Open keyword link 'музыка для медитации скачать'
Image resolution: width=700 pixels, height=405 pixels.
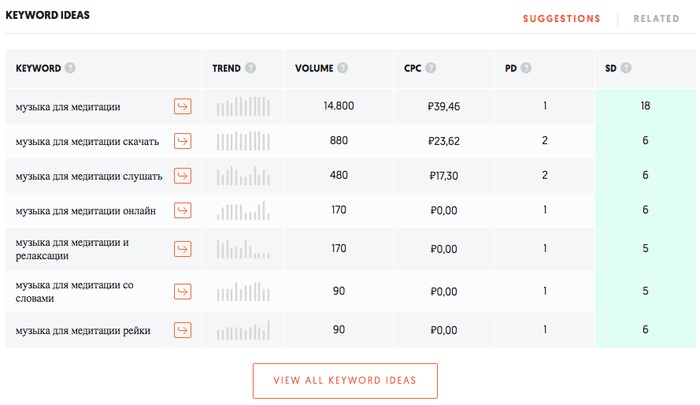click(87, 142)
